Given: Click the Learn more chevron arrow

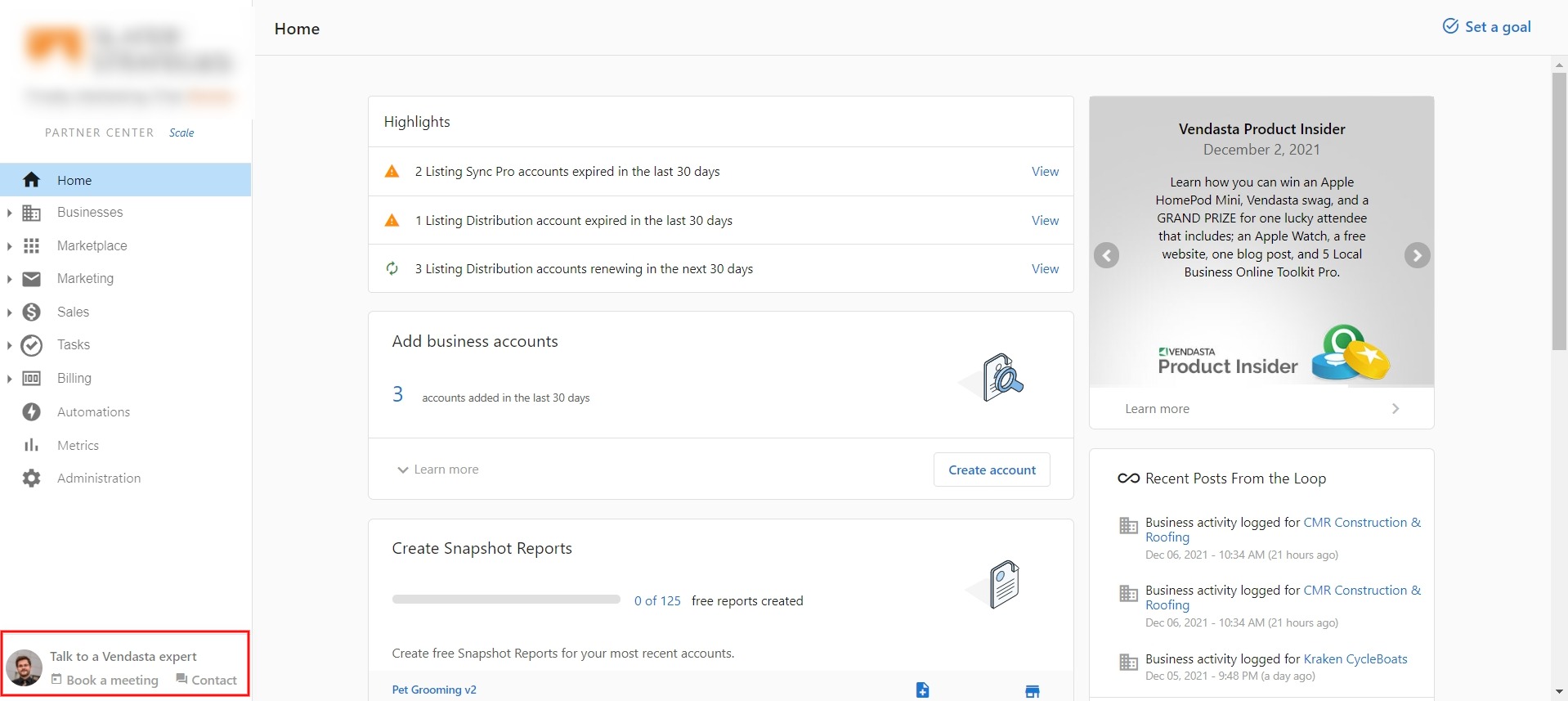Looking at the screenshot, I should coord(1396,409).
